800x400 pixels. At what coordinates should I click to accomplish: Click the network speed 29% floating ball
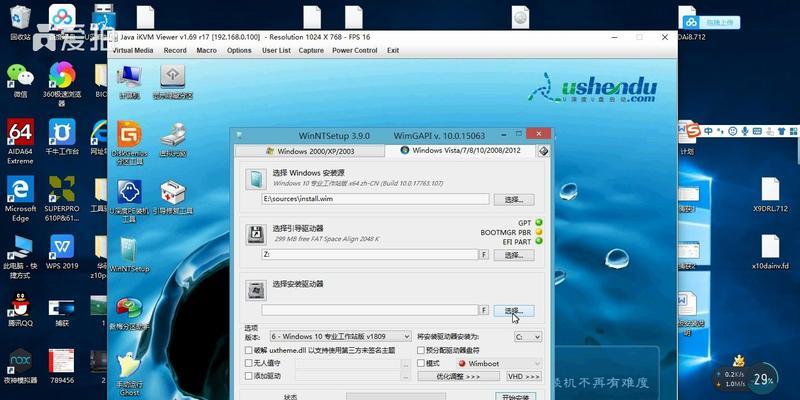763,378
